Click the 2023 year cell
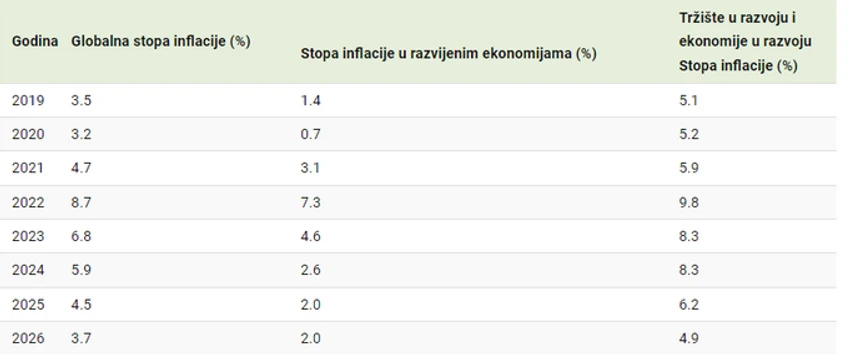 pos(28,237)
